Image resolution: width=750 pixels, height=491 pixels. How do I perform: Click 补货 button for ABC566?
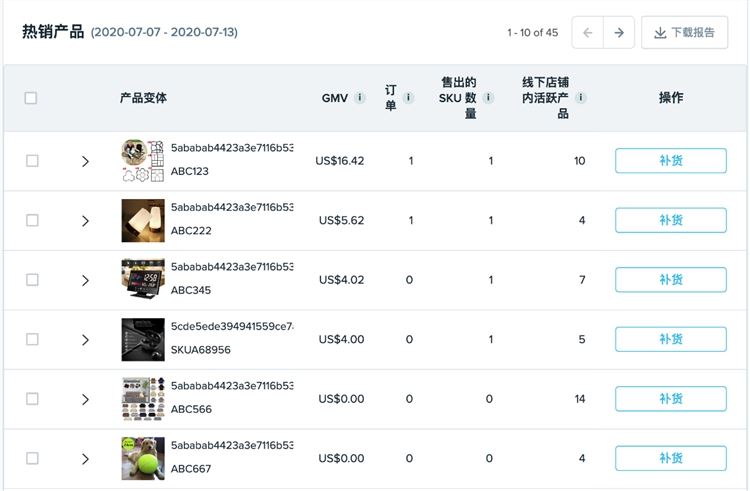pyautogui.click(x=671, y=399)
